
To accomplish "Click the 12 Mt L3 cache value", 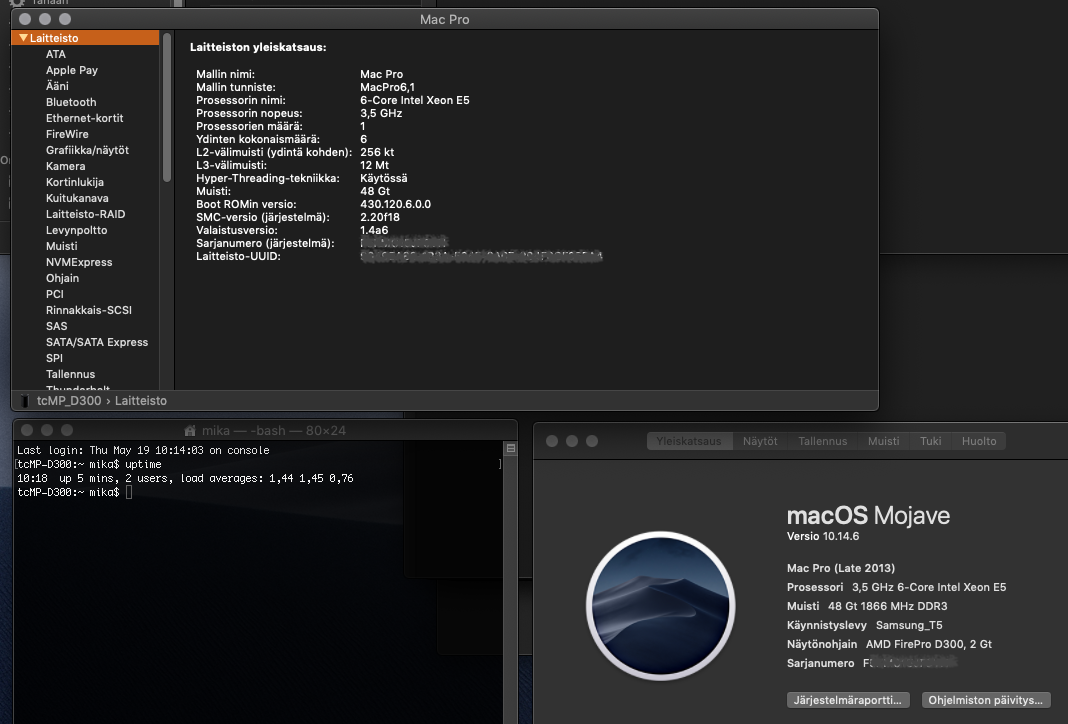I will click(x=374, y=166).
